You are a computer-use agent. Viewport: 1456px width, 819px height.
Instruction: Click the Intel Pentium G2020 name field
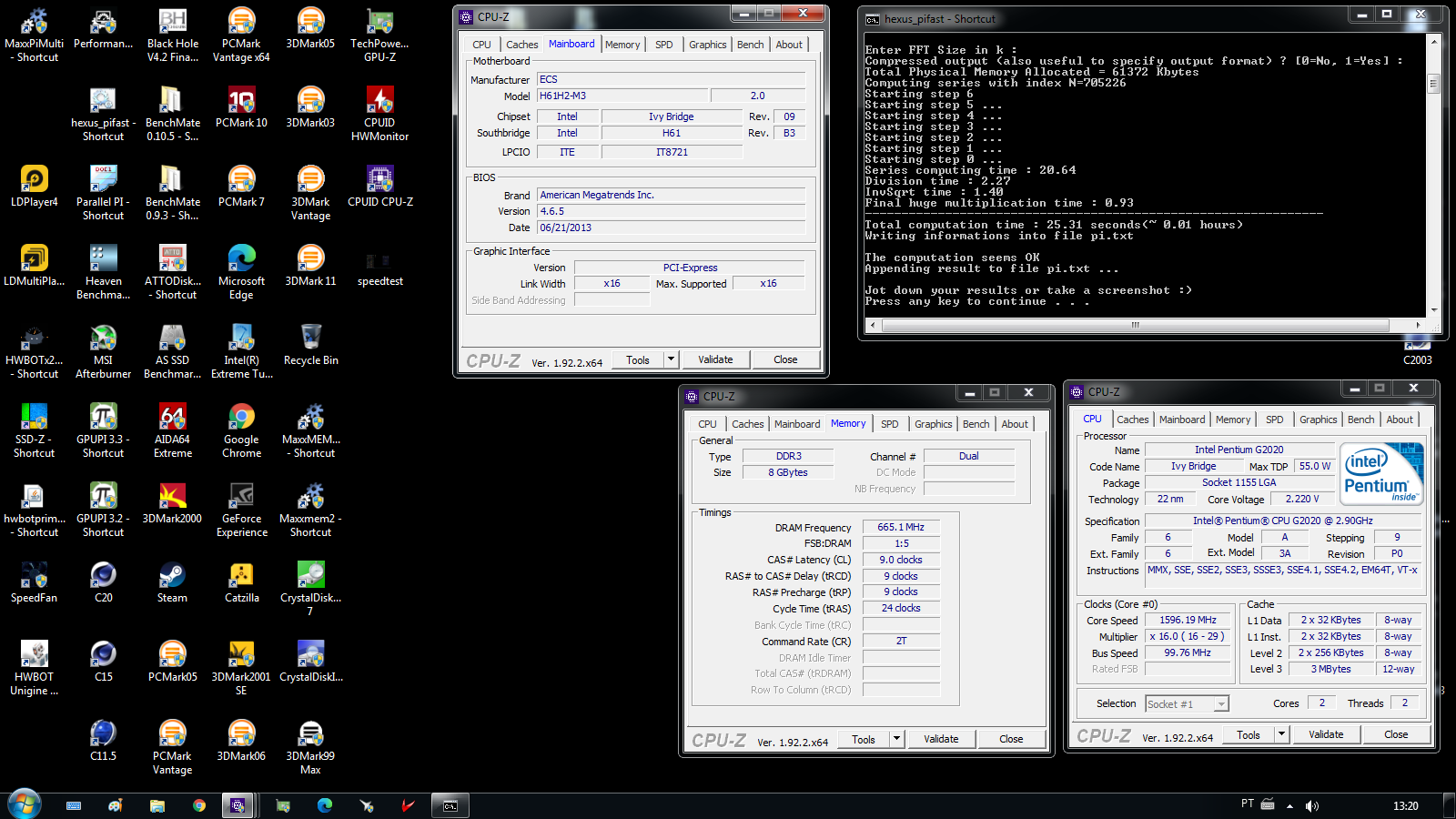click(1239, 450)
